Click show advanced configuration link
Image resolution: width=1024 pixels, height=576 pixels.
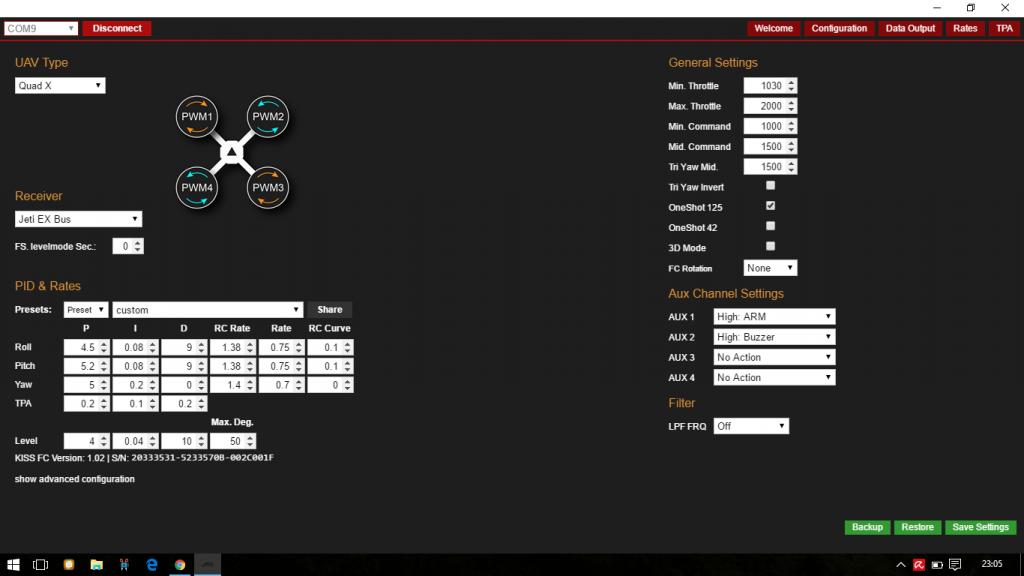(75, 479)
